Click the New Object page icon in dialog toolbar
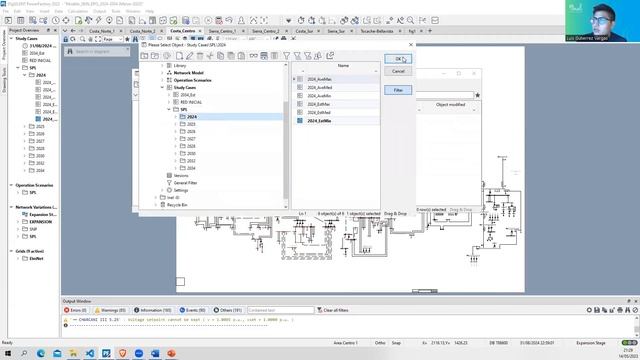The image size is (640, 360). (x=179, y=56)
